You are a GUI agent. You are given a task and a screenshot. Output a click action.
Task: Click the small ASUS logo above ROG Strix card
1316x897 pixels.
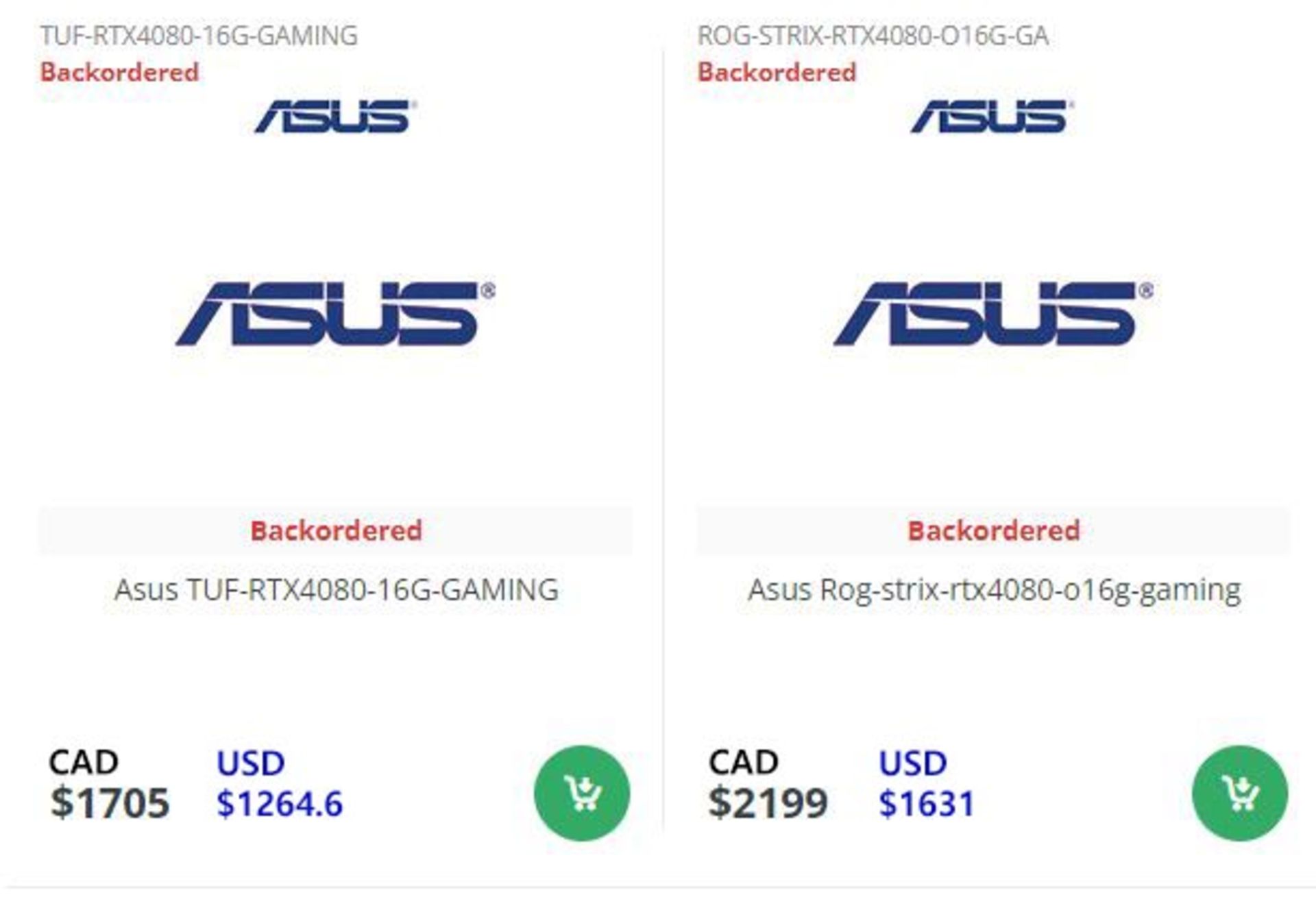click(992, 116)
